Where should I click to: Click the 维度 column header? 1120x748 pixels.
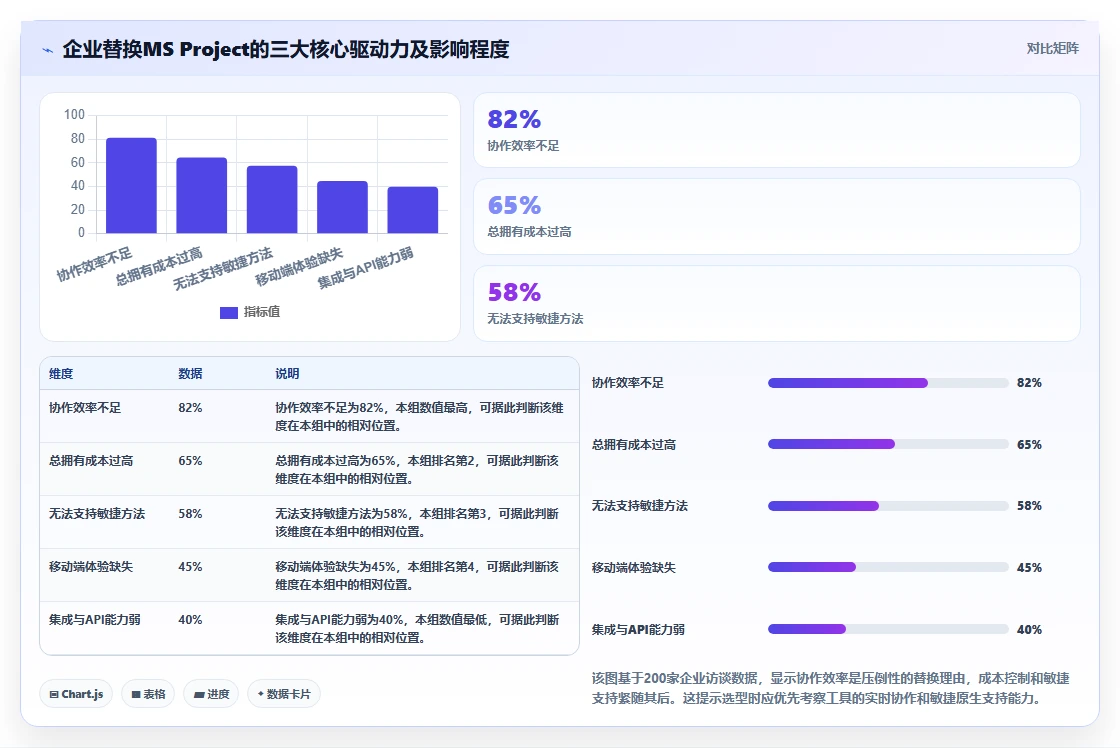pyautogui.click(x=61, y=374)
